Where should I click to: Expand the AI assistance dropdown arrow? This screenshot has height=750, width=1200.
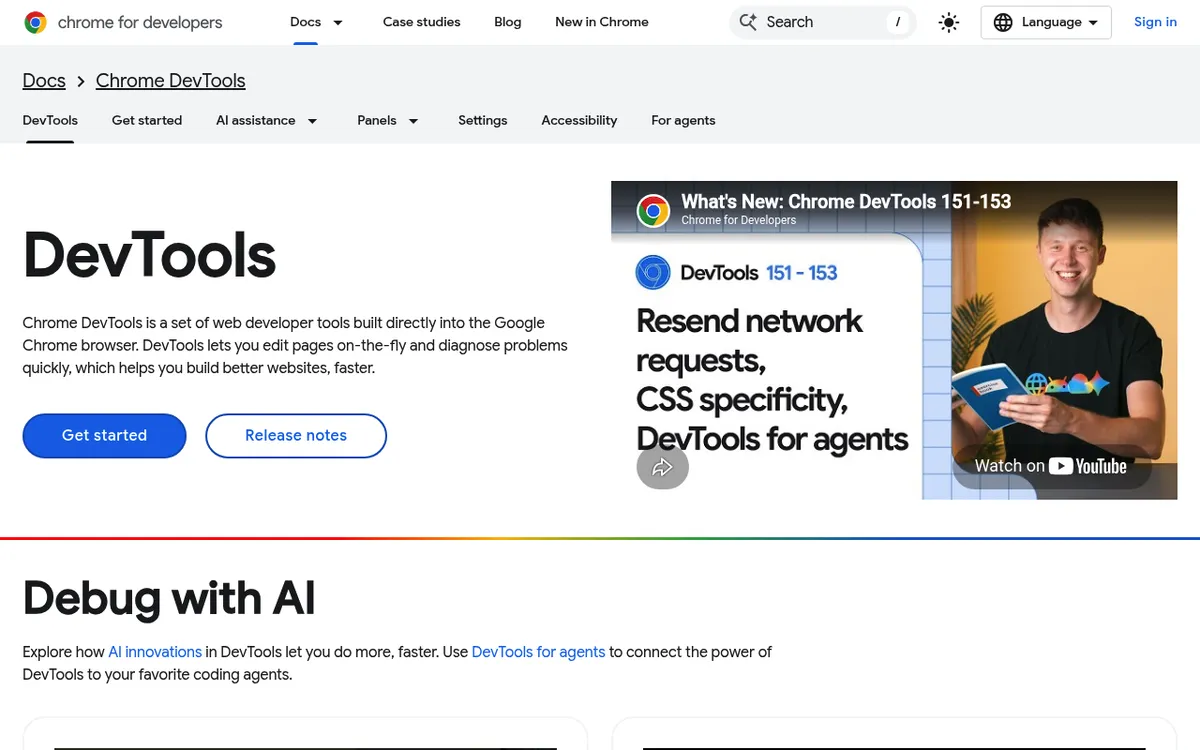[312, 121]
